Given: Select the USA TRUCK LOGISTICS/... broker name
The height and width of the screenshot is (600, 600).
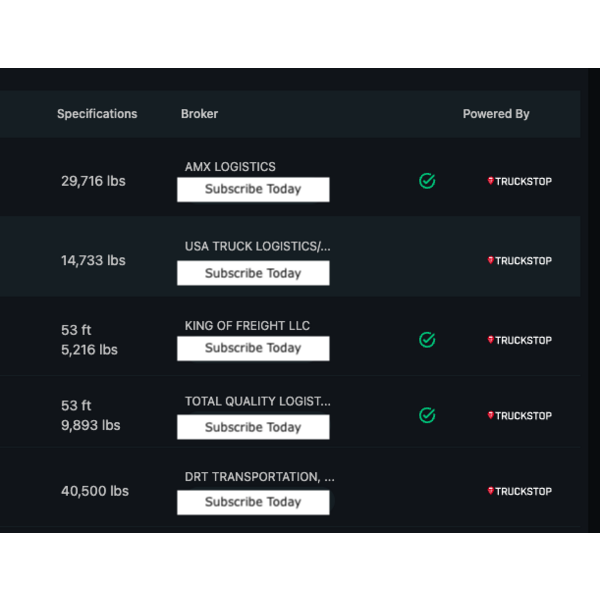Looking at the screenshot, I should (258, 246).
